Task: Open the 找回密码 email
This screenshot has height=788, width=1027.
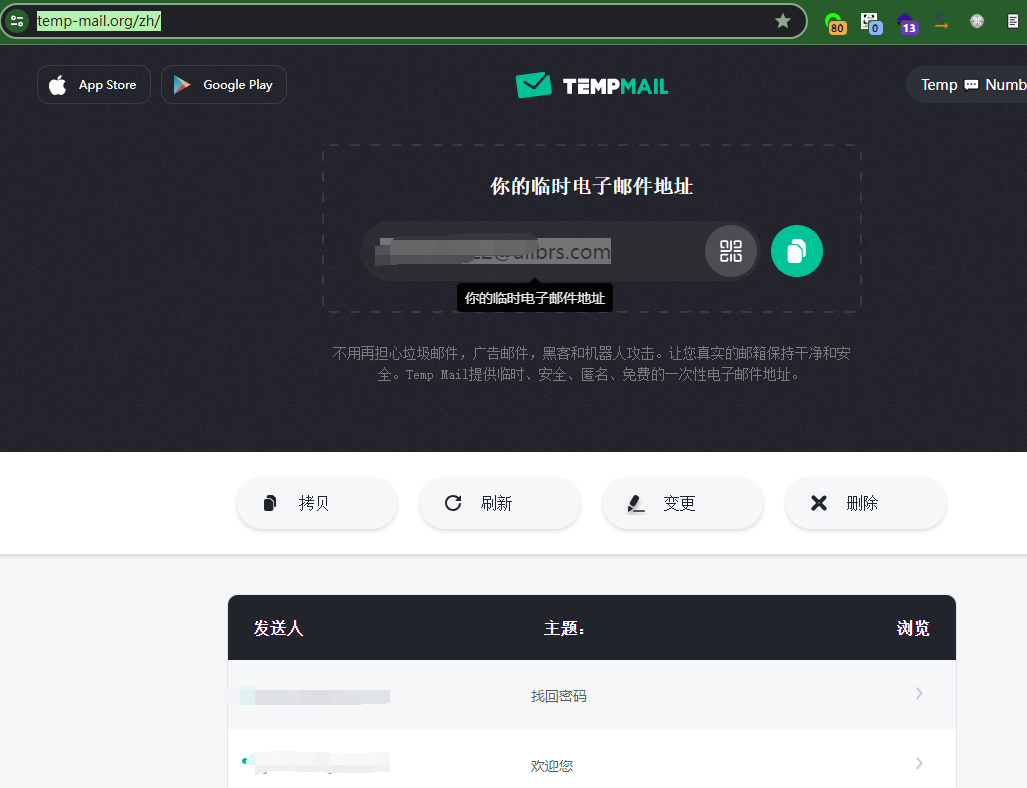Action: (591, 695)
